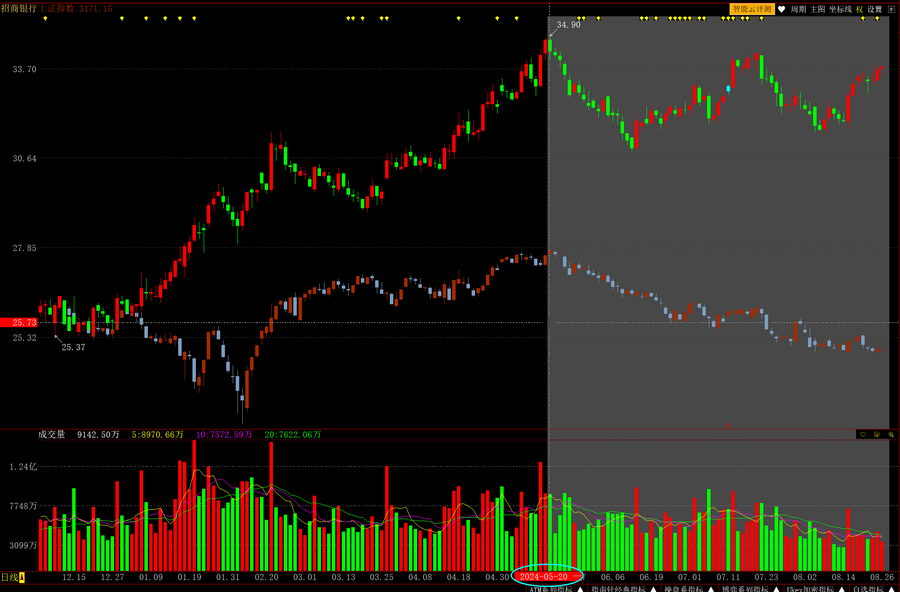The width and height of the screenshot is (900, 592).
Task: Toggle the 主图 main chart option
Action: (818, 9)
